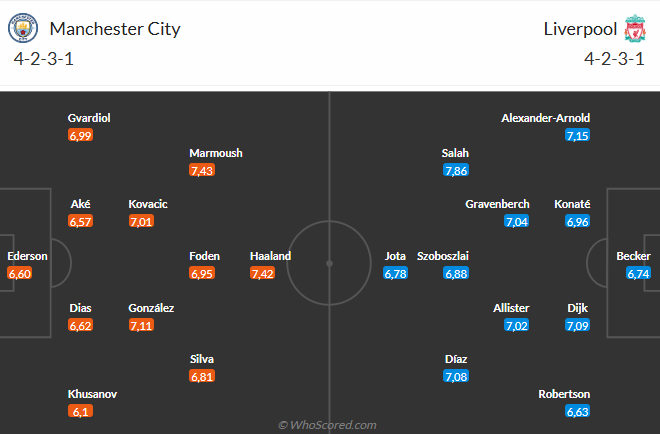This screenshot has width=660, height=434.
Task: Click Khusanov's 6,1 rating badge
Action: pyautogui.click(x=80, y=411)
